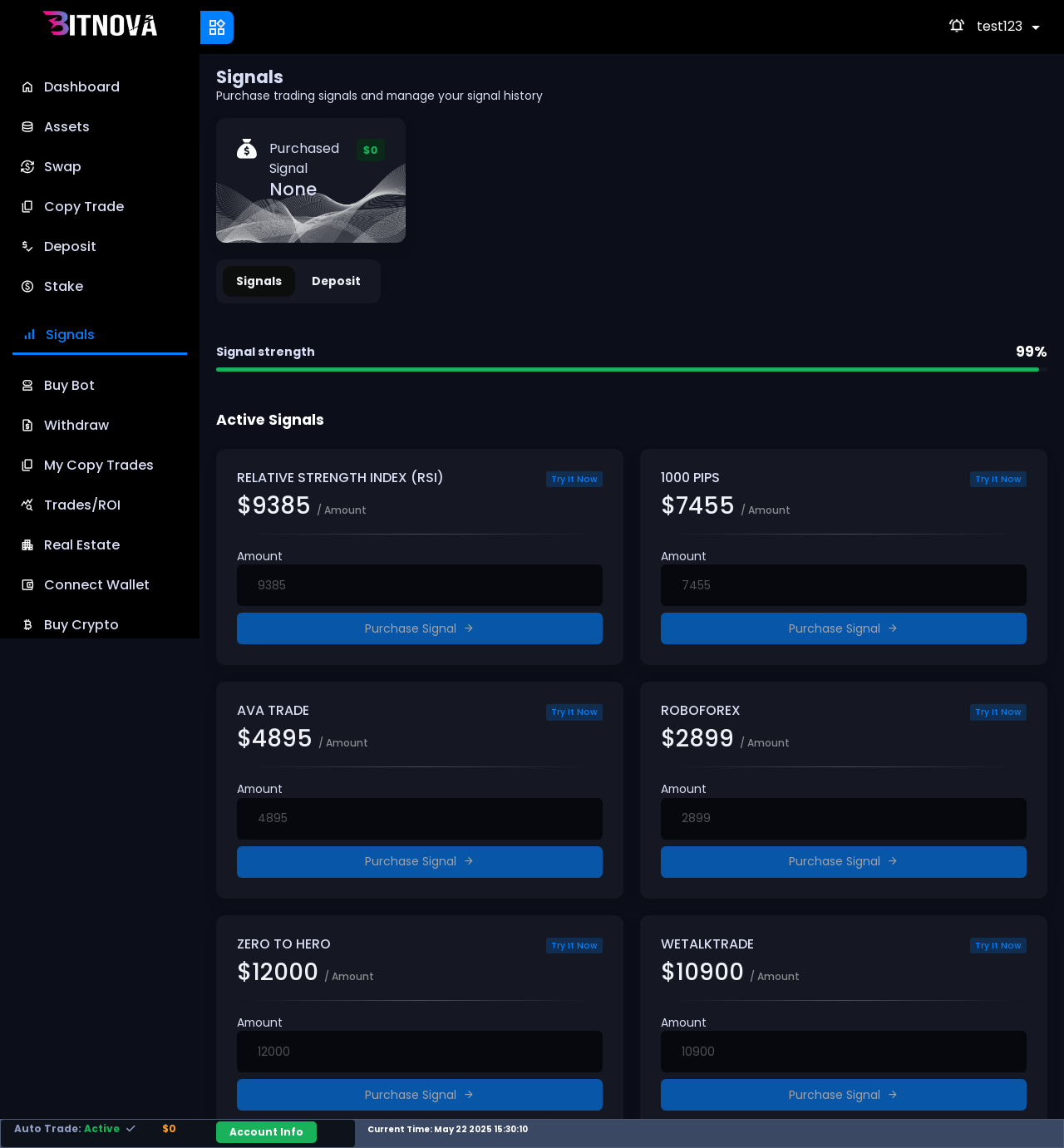This screenshot has width=1064, height=1148.
Task: Purchase the RSI signal
Action: tap(420, 628)
